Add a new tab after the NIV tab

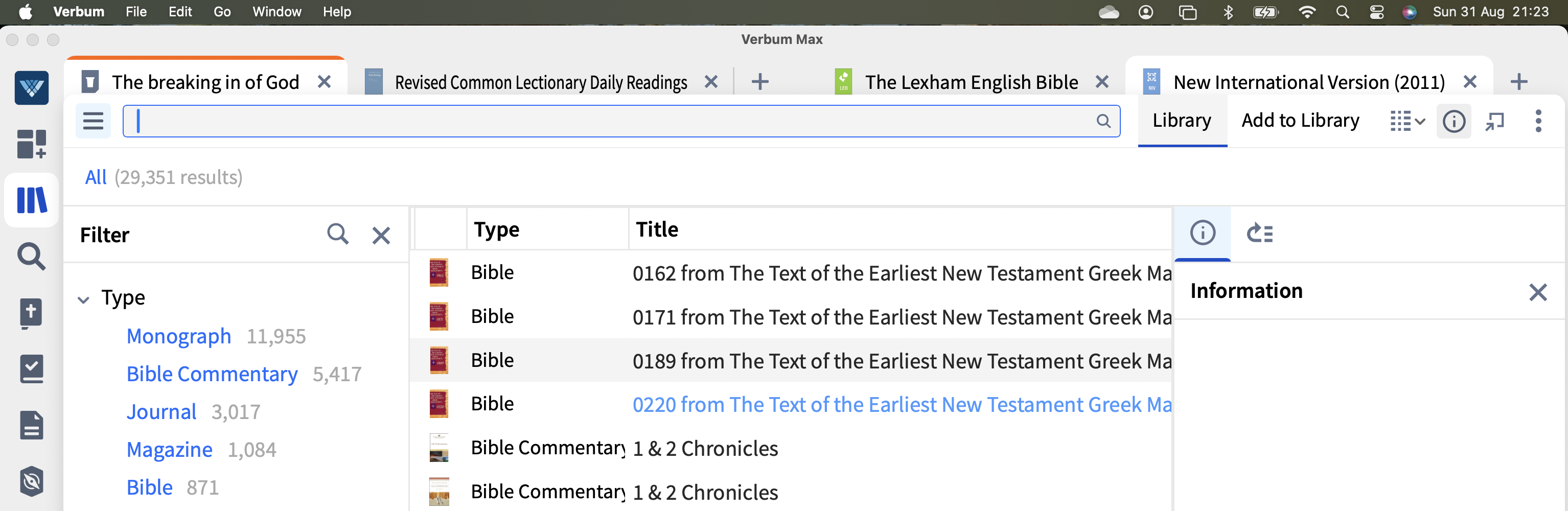[1519, 82]
